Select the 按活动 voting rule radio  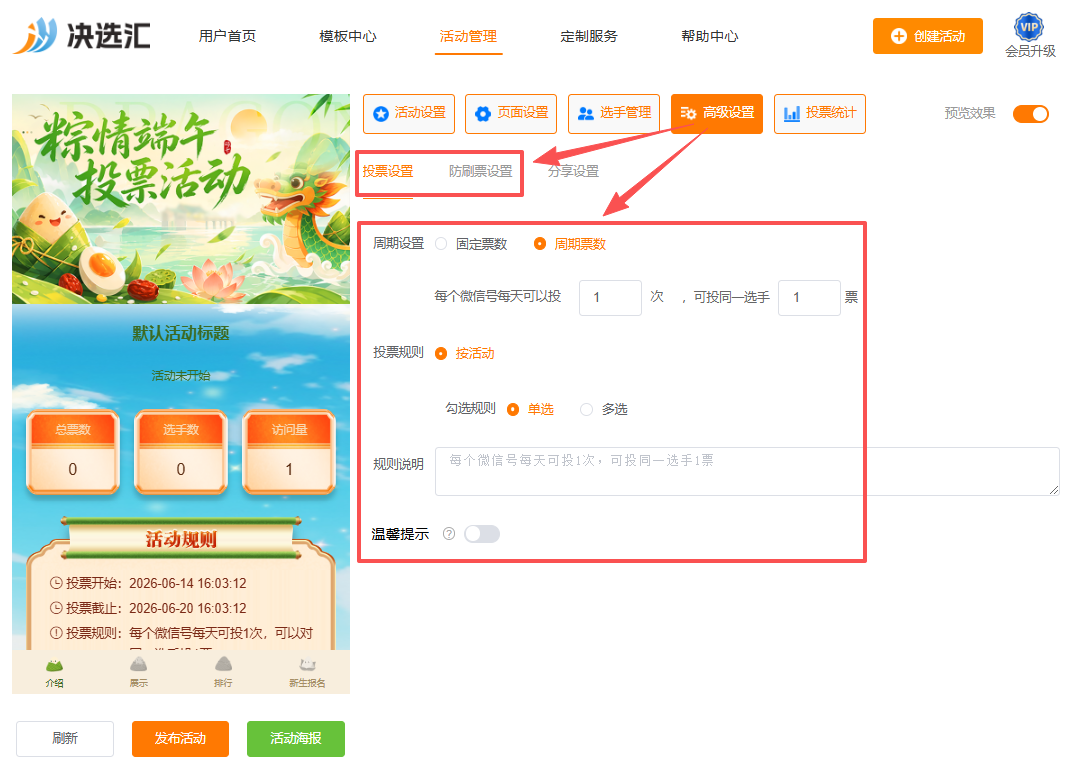(x=441, y=353)
